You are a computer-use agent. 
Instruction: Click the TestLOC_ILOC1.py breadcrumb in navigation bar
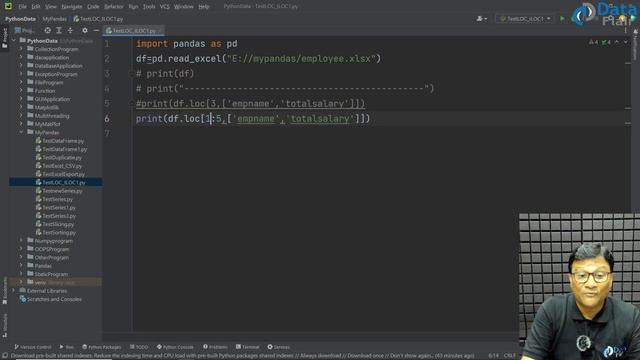[x=98, y=19]
